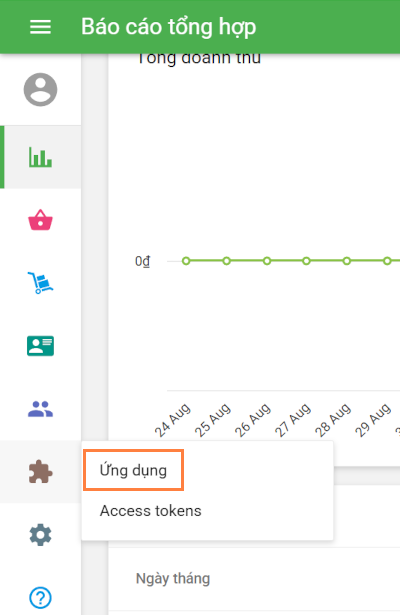Click the 27 Aug data point
Viewport: 400px width, 615px height.
(x=307, y=261)
